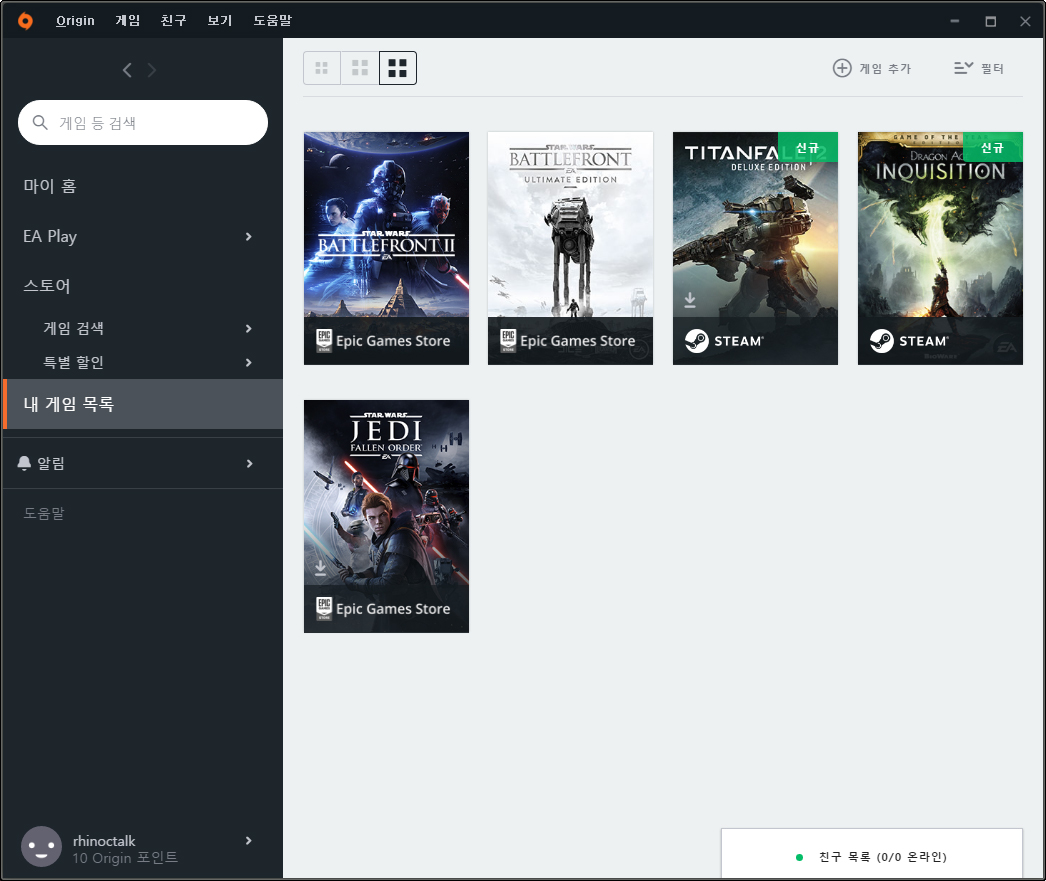The height and width of the screenshot is (881, 1046).
Task: Focus the 게임 등 검색 field
Action: tap(143, 123)
